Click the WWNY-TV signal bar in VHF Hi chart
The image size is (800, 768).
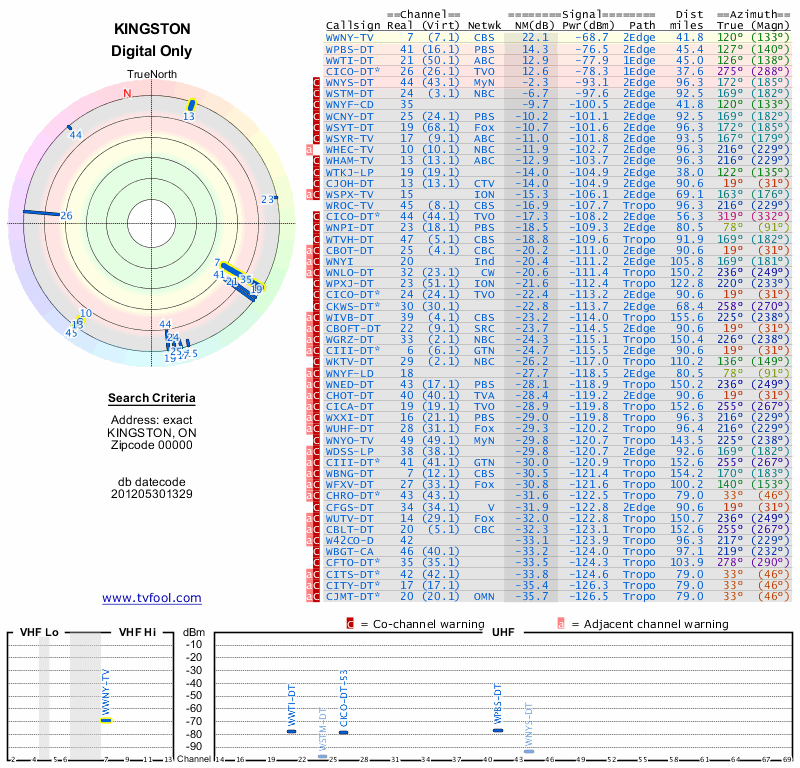click(x=106, y=720)
